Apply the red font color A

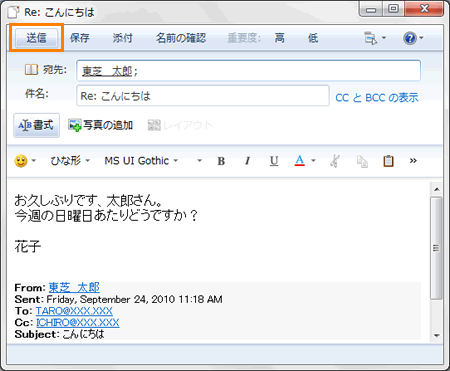pyautogui.click(x=300, y=161)
